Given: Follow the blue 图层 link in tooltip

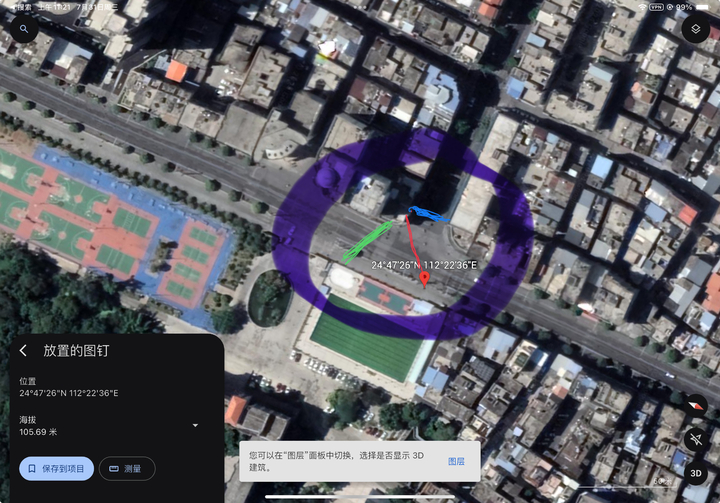Looking at the screenshot, I should coord(456,461).
